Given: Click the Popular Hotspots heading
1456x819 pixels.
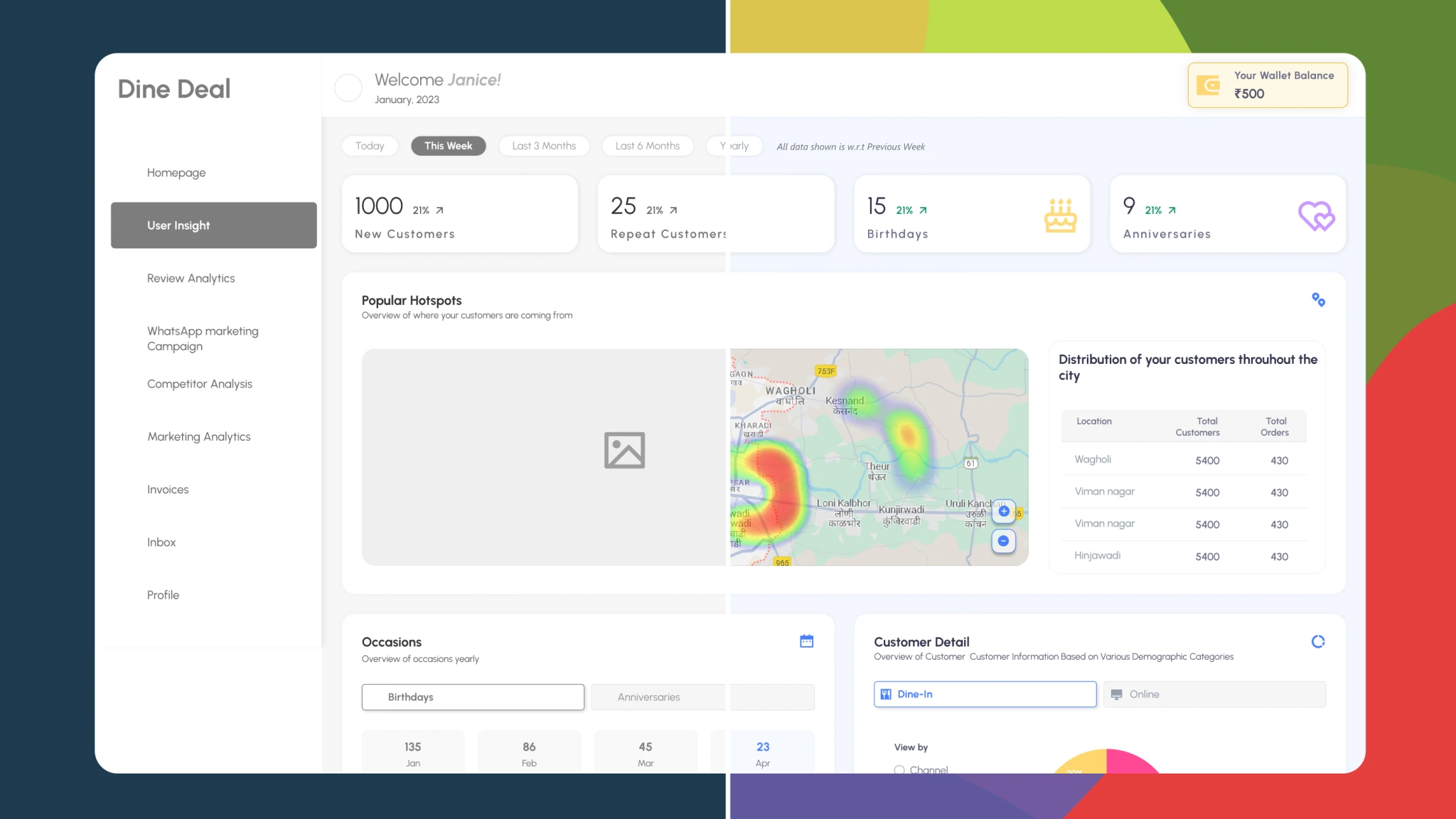Looking at the screenshot, I should (412, 301).
